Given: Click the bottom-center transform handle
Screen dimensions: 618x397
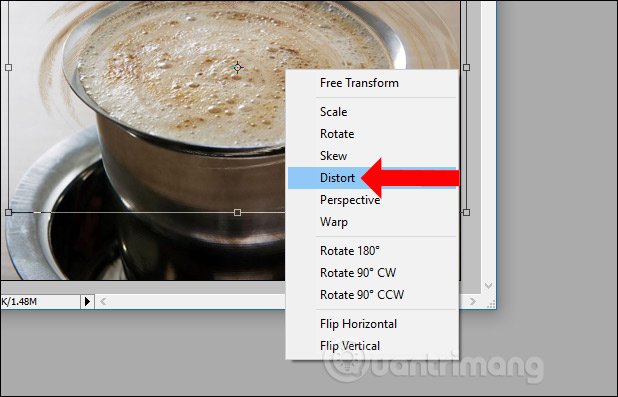Looking at the screenshot, I should [237, 212].
